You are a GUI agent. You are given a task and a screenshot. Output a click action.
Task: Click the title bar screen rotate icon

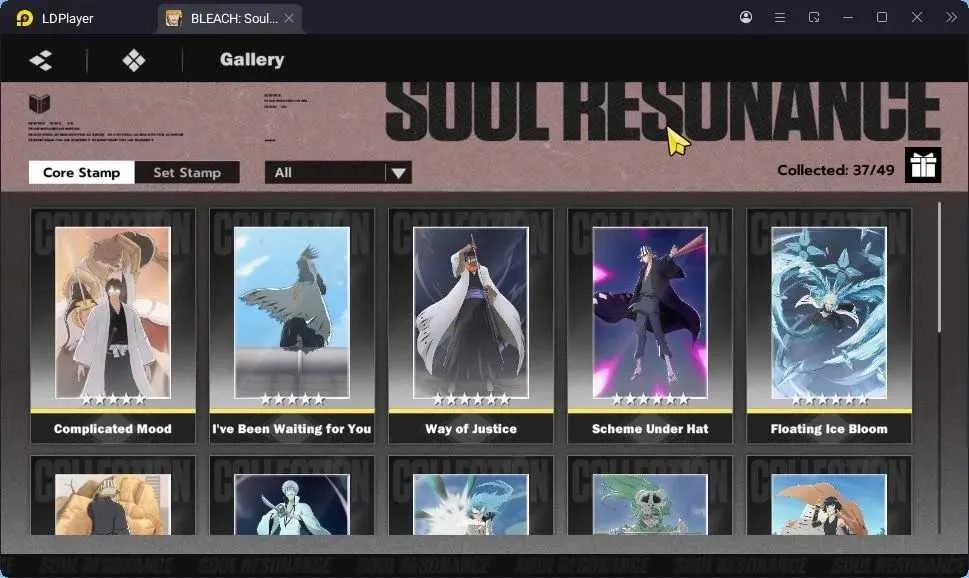tap(814, 17)
